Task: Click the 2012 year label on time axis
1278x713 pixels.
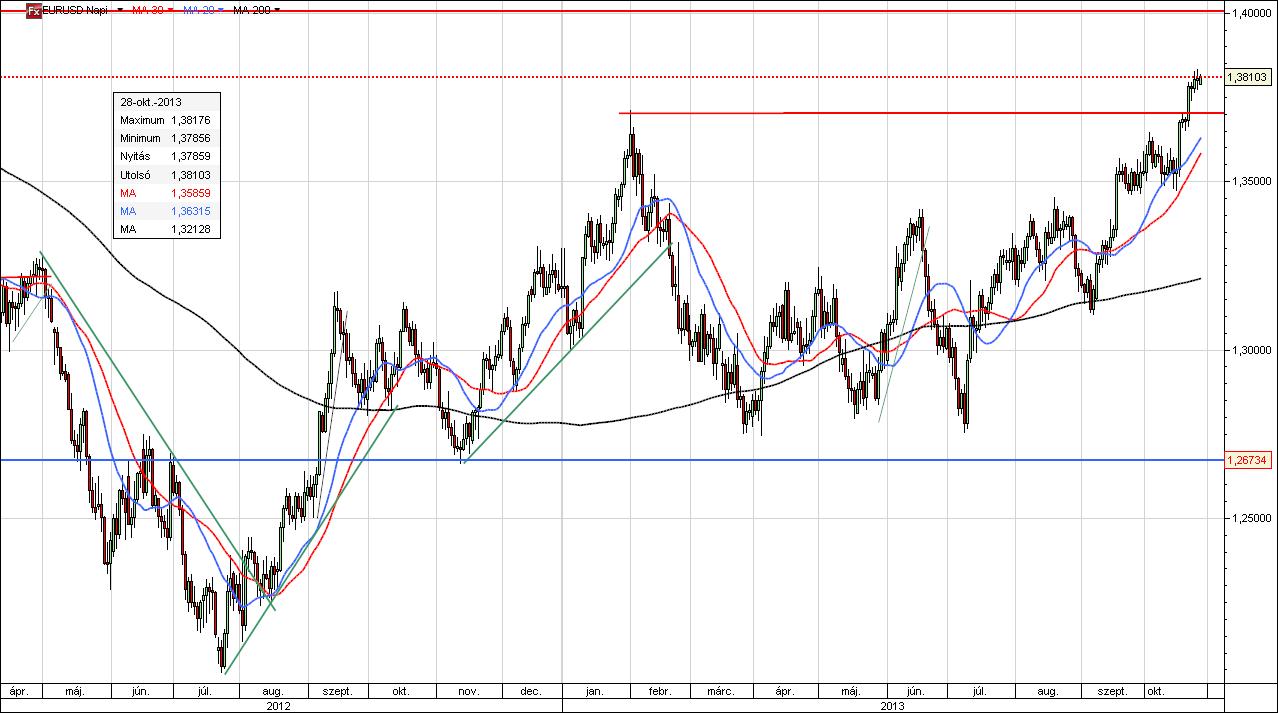Action: coord(279,706)
